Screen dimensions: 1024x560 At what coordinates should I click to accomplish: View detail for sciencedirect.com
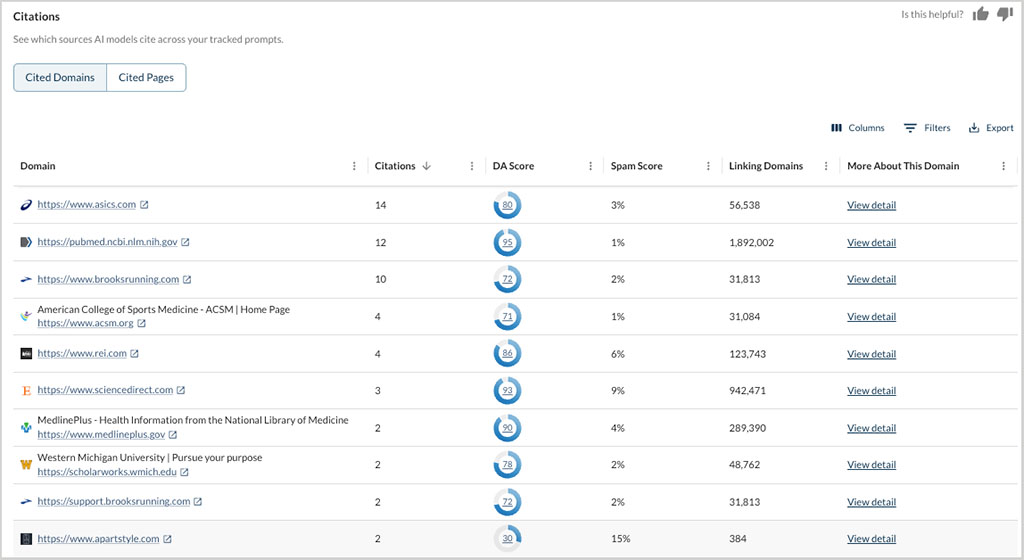click(871, 390)
